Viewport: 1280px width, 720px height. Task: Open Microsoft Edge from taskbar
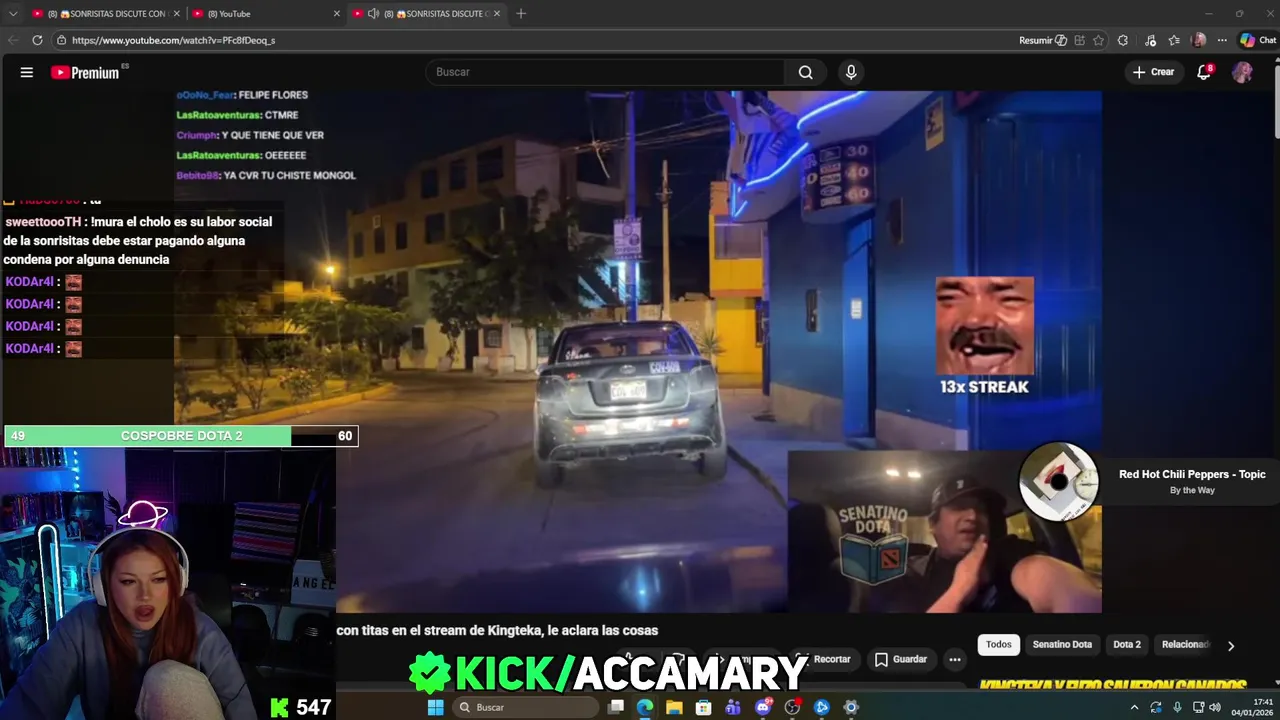coord(645,707)
